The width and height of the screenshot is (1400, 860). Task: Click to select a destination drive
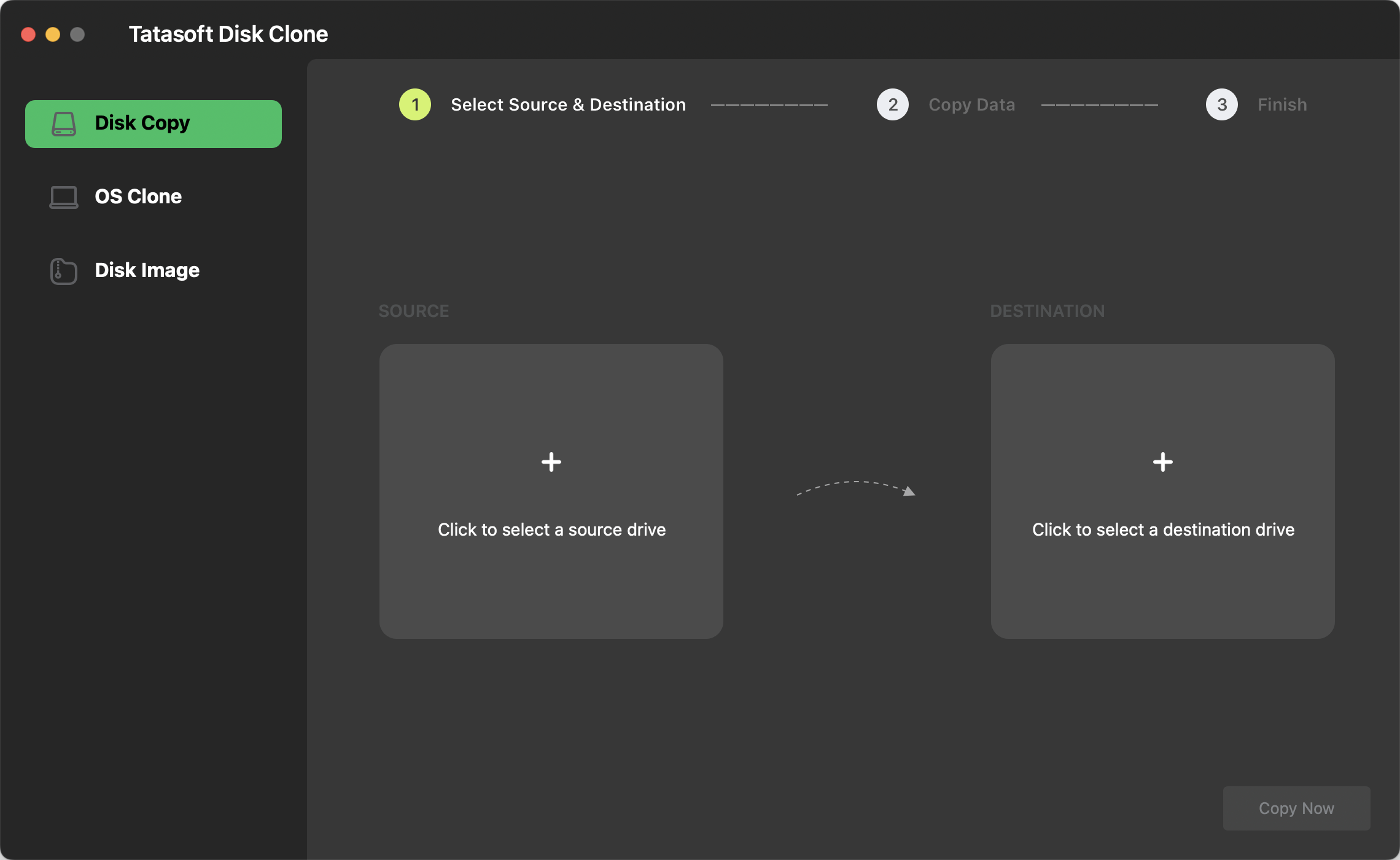pos(1162,529)
